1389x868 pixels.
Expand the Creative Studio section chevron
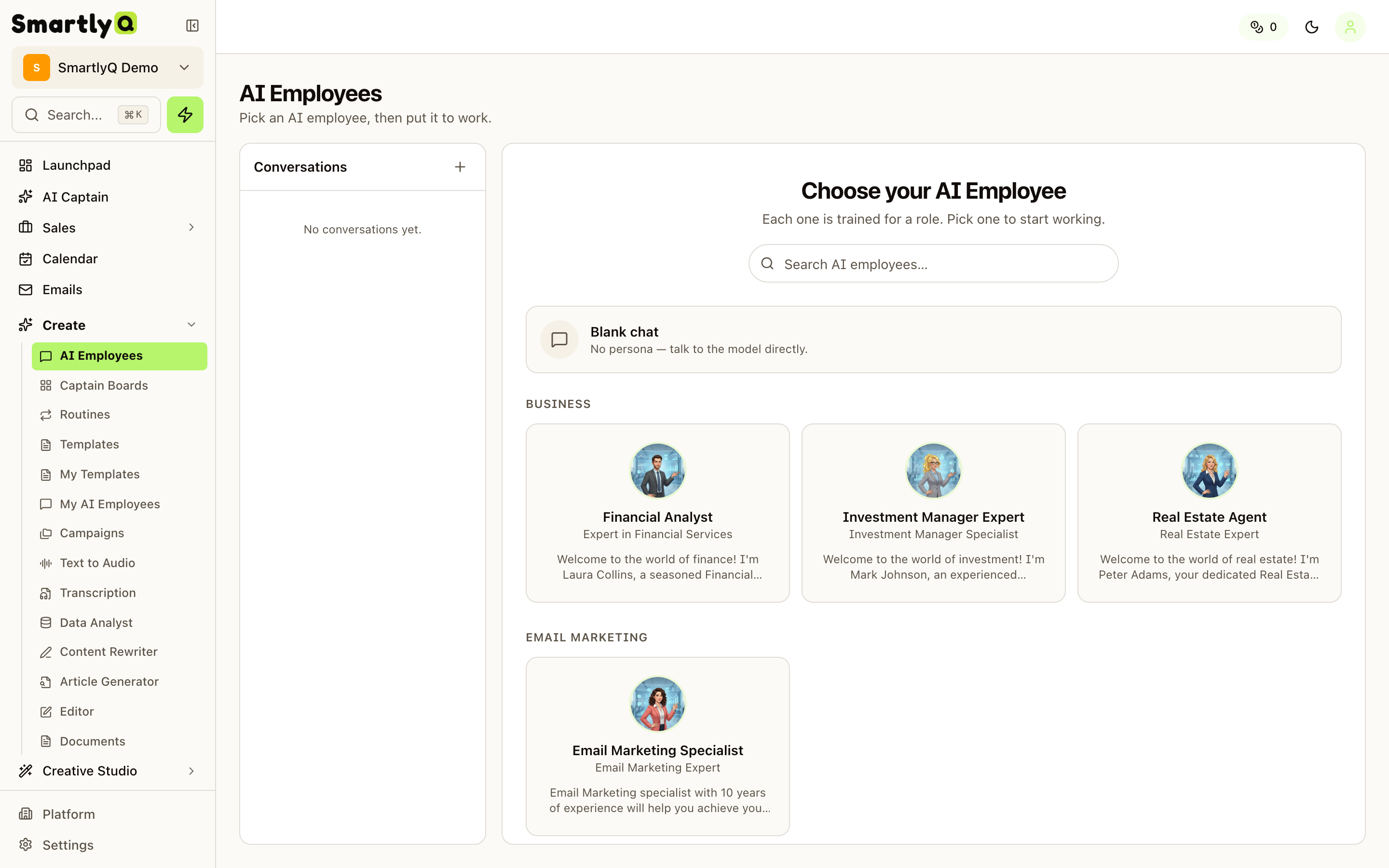191,771
